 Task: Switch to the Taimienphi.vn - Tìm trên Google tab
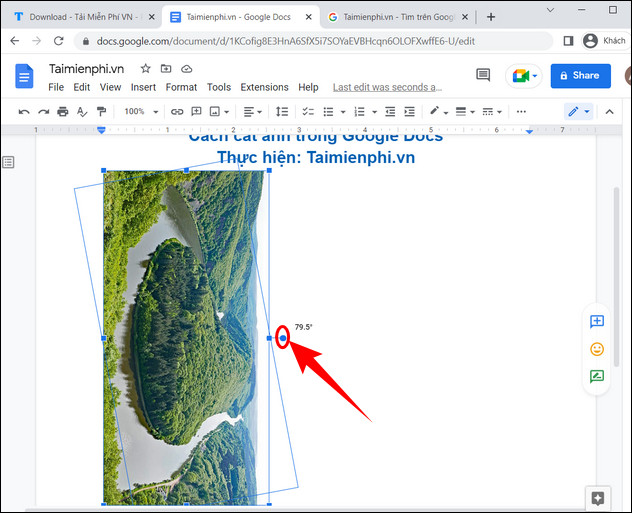pyautogui.click(x=398, y=17)
